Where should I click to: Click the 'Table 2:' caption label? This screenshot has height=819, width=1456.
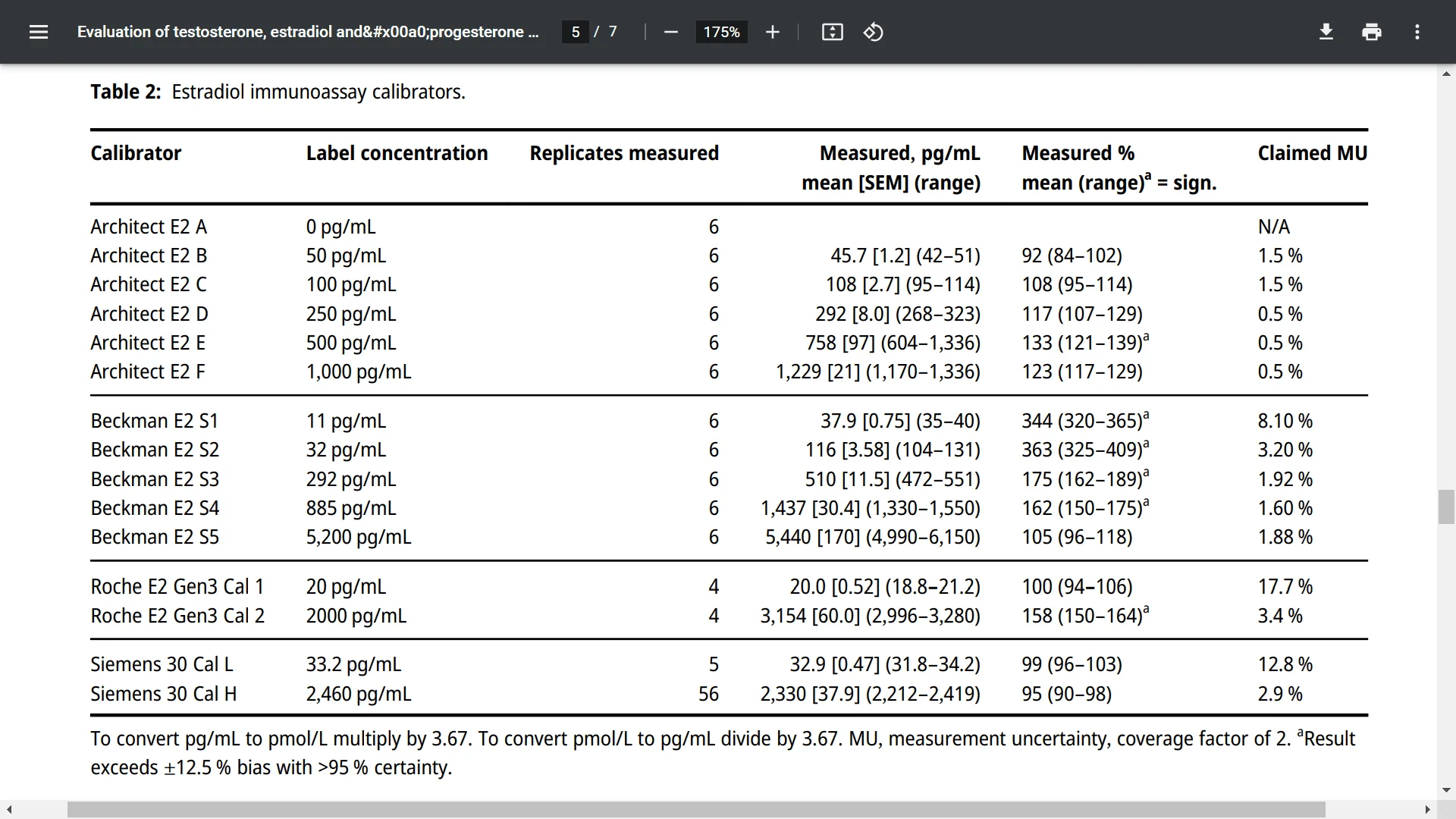click(126, 92)
